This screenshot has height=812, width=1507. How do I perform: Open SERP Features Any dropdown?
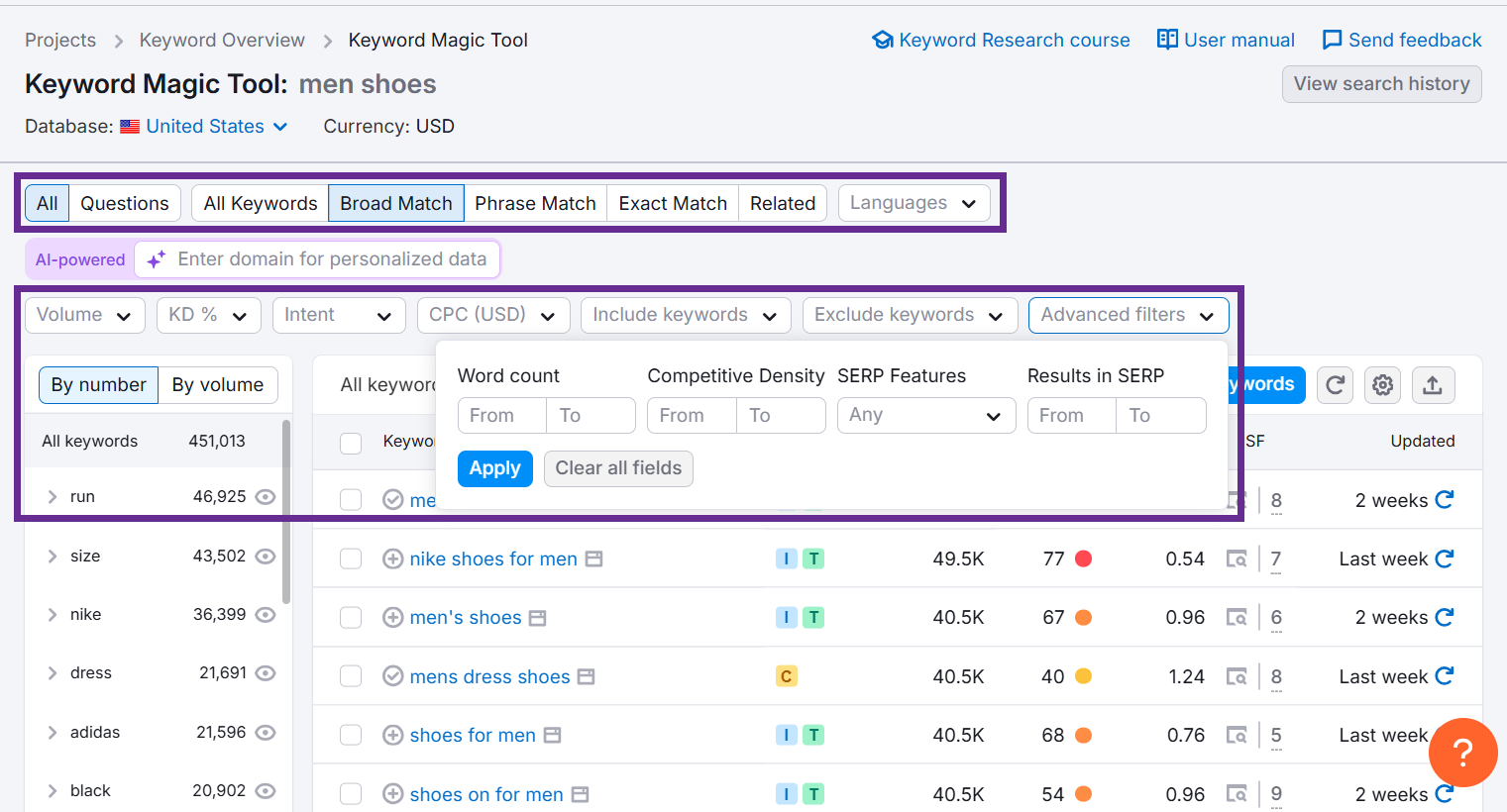click(x=926, y=416)
